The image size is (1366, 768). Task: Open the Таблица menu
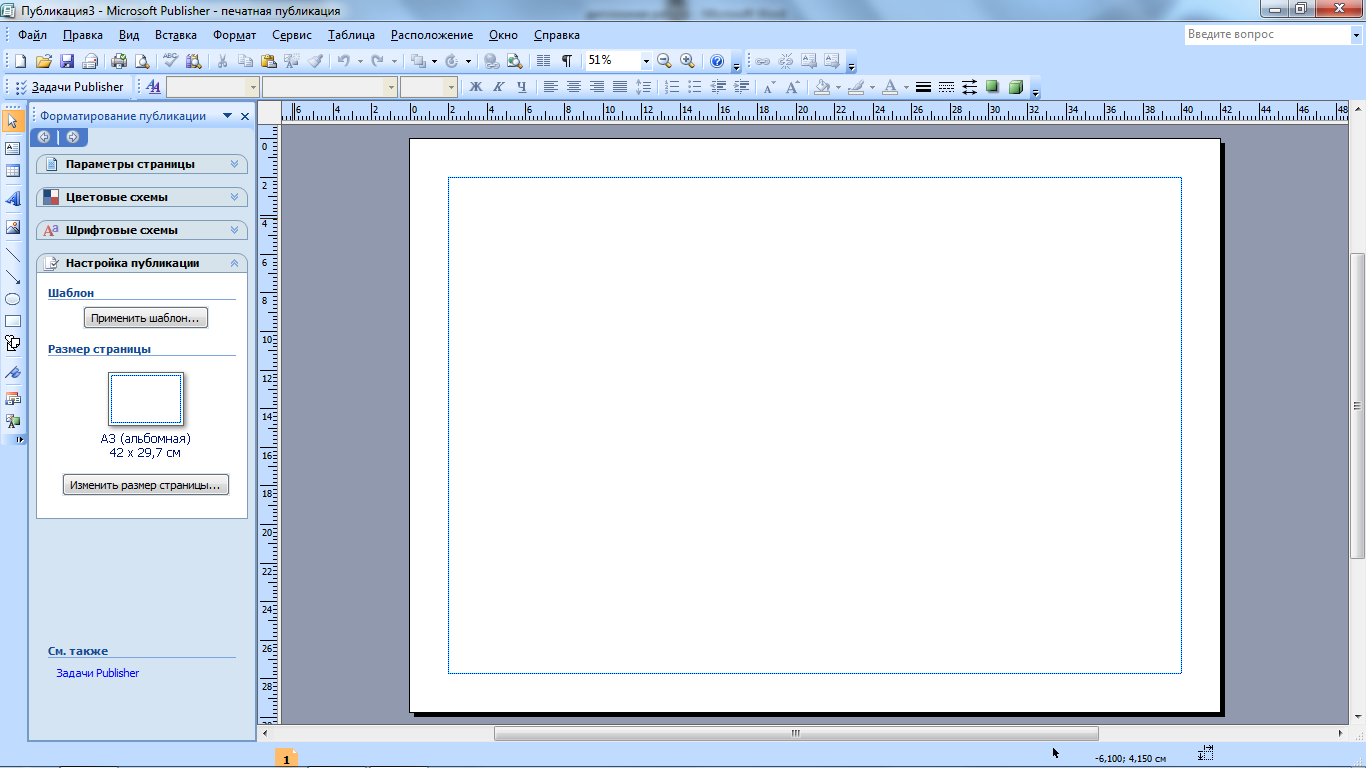point(351,35)
